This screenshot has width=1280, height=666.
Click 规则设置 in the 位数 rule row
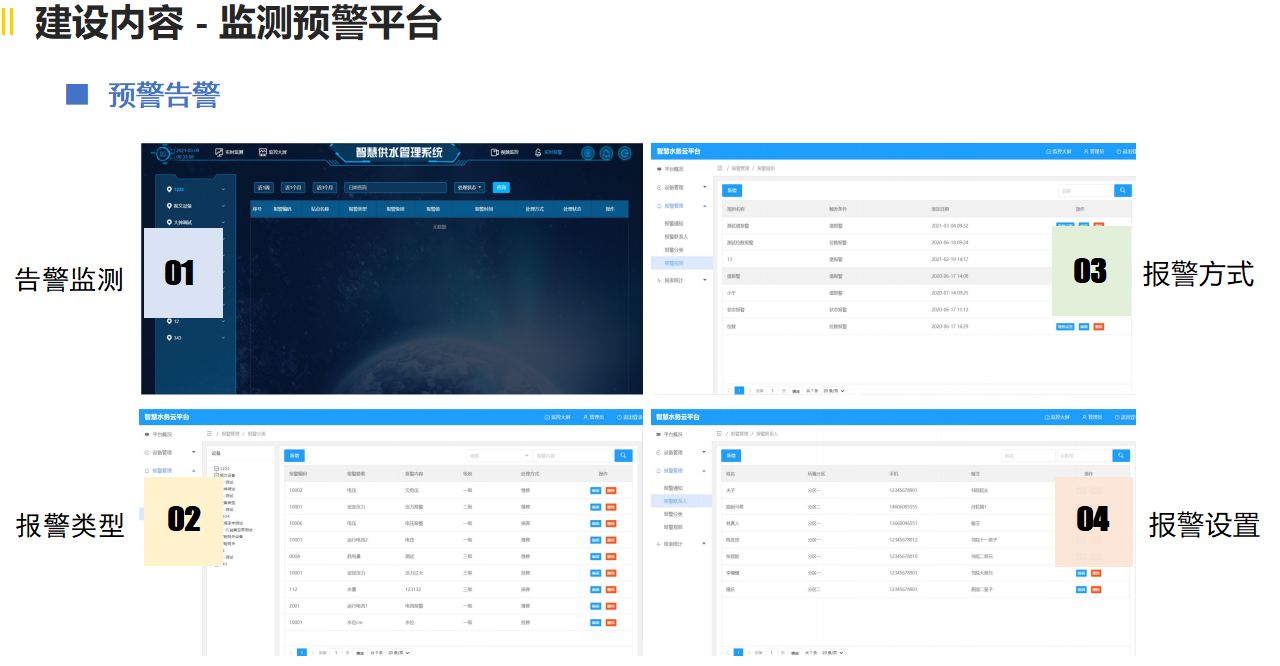point(1065,326)
